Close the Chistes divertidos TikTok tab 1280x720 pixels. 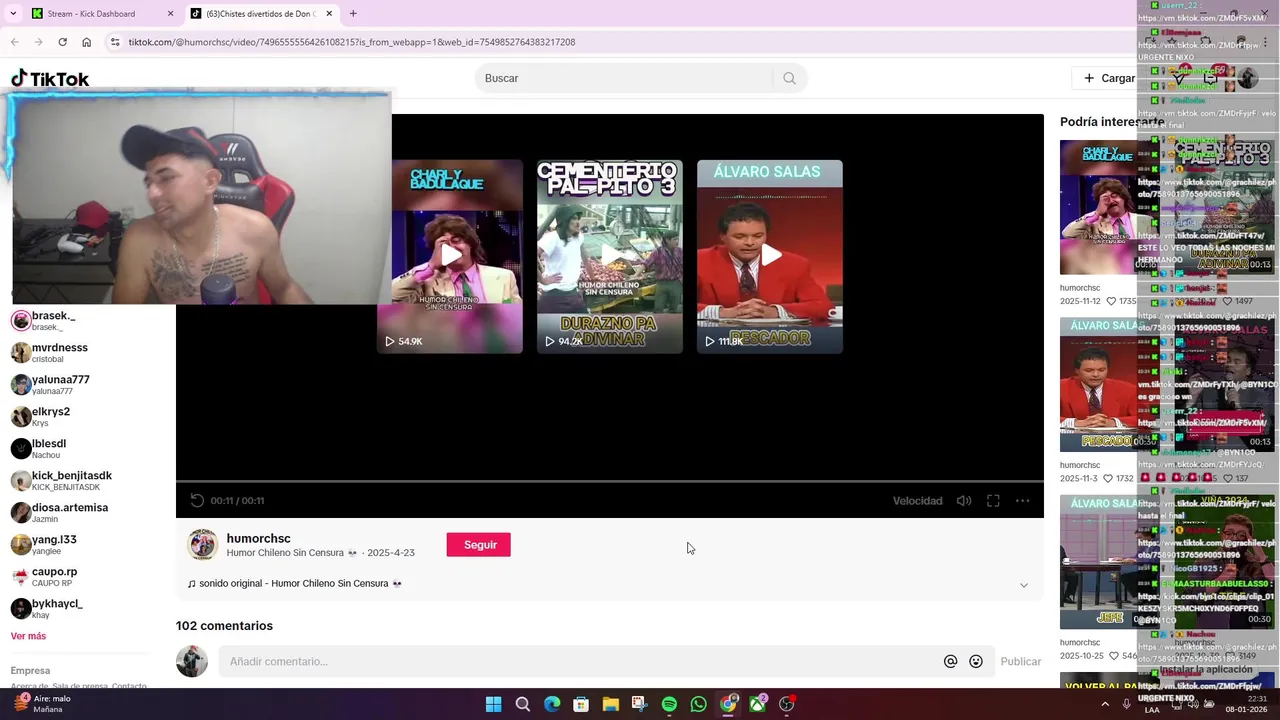pos(329,14)
